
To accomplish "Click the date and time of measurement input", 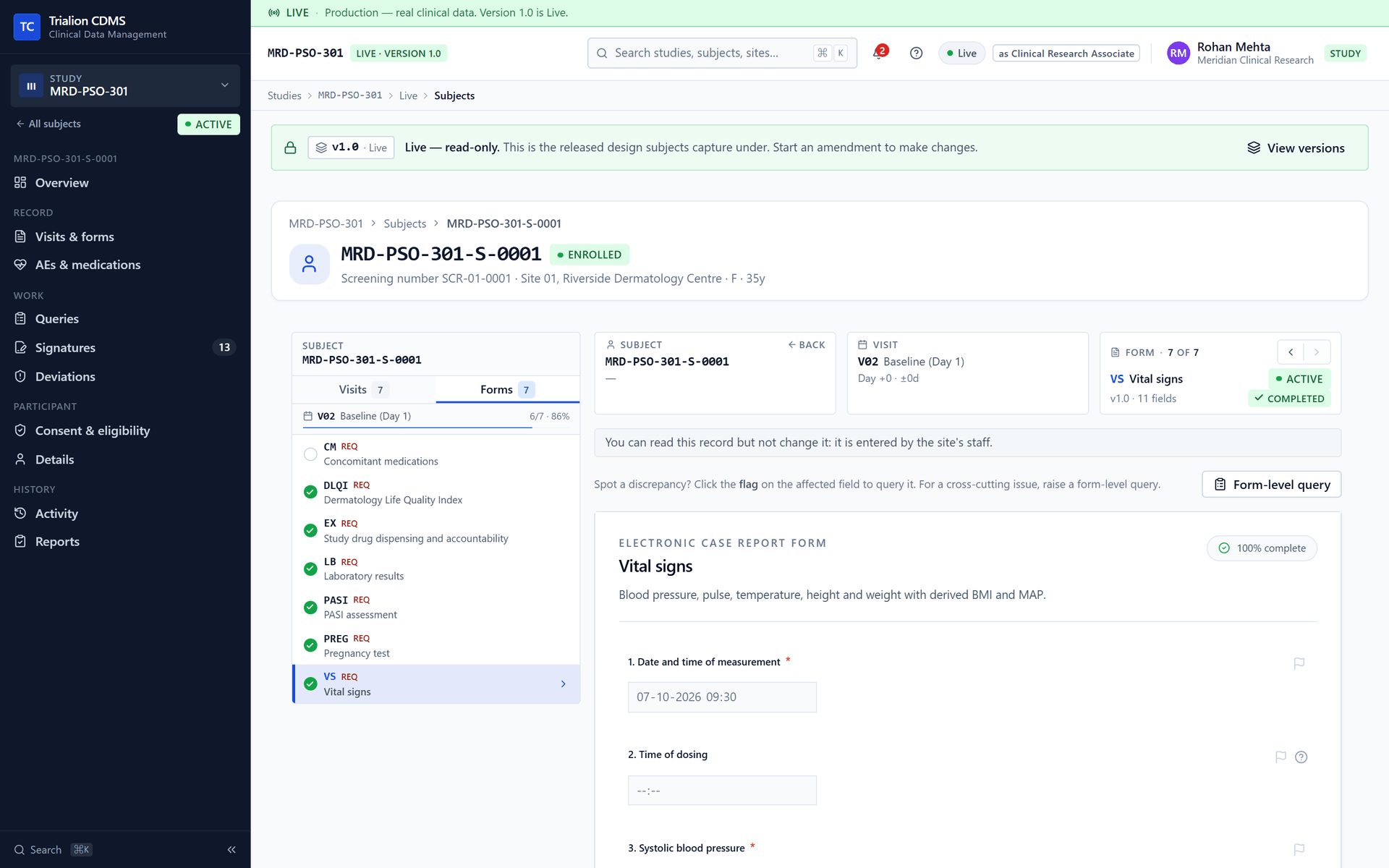I will pos(722,697).
